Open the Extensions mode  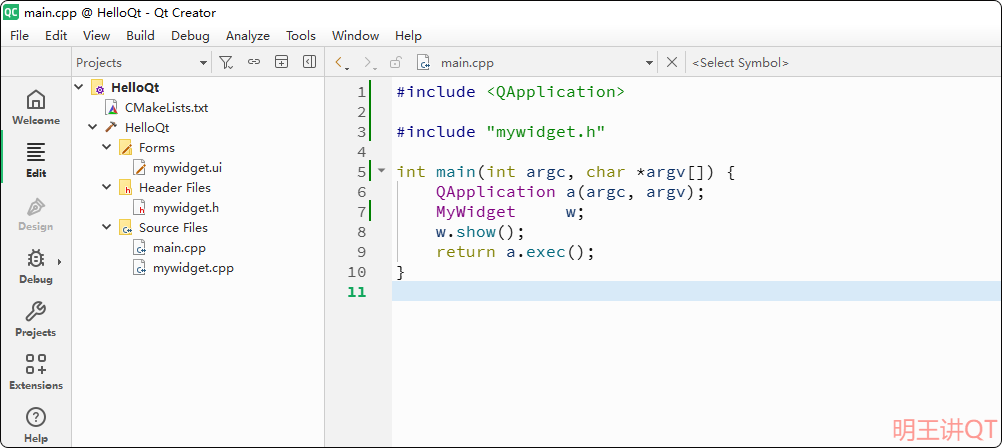pos(35,372)
